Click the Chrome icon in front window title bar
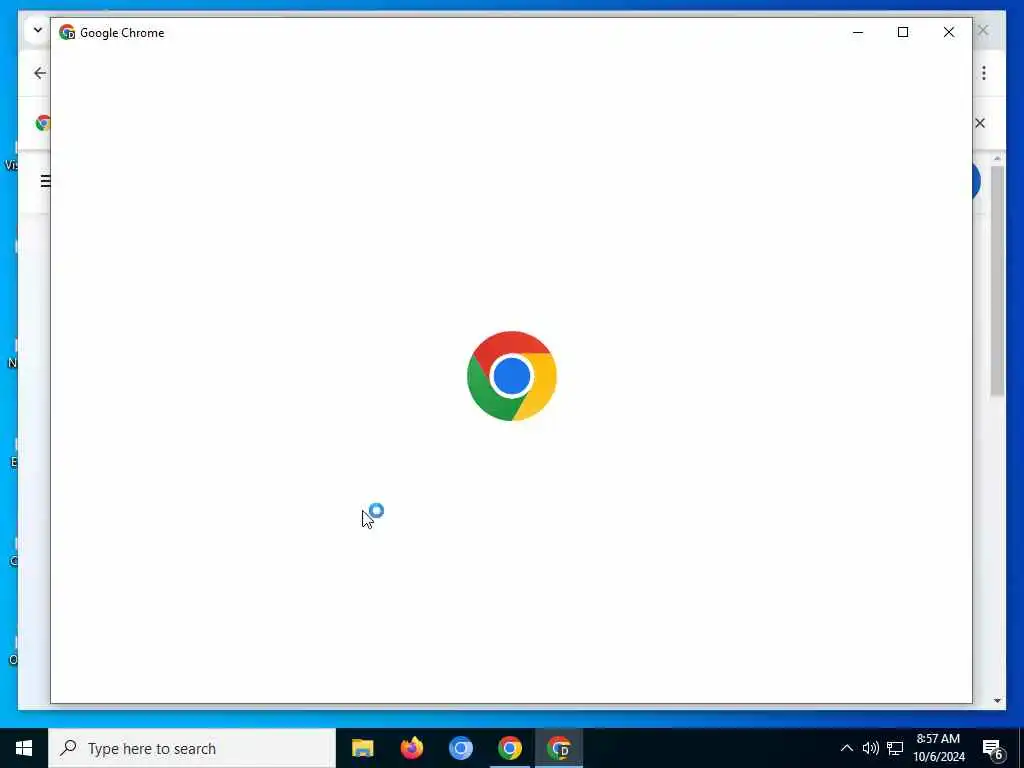1024x768 pixels. pos(67,33)
